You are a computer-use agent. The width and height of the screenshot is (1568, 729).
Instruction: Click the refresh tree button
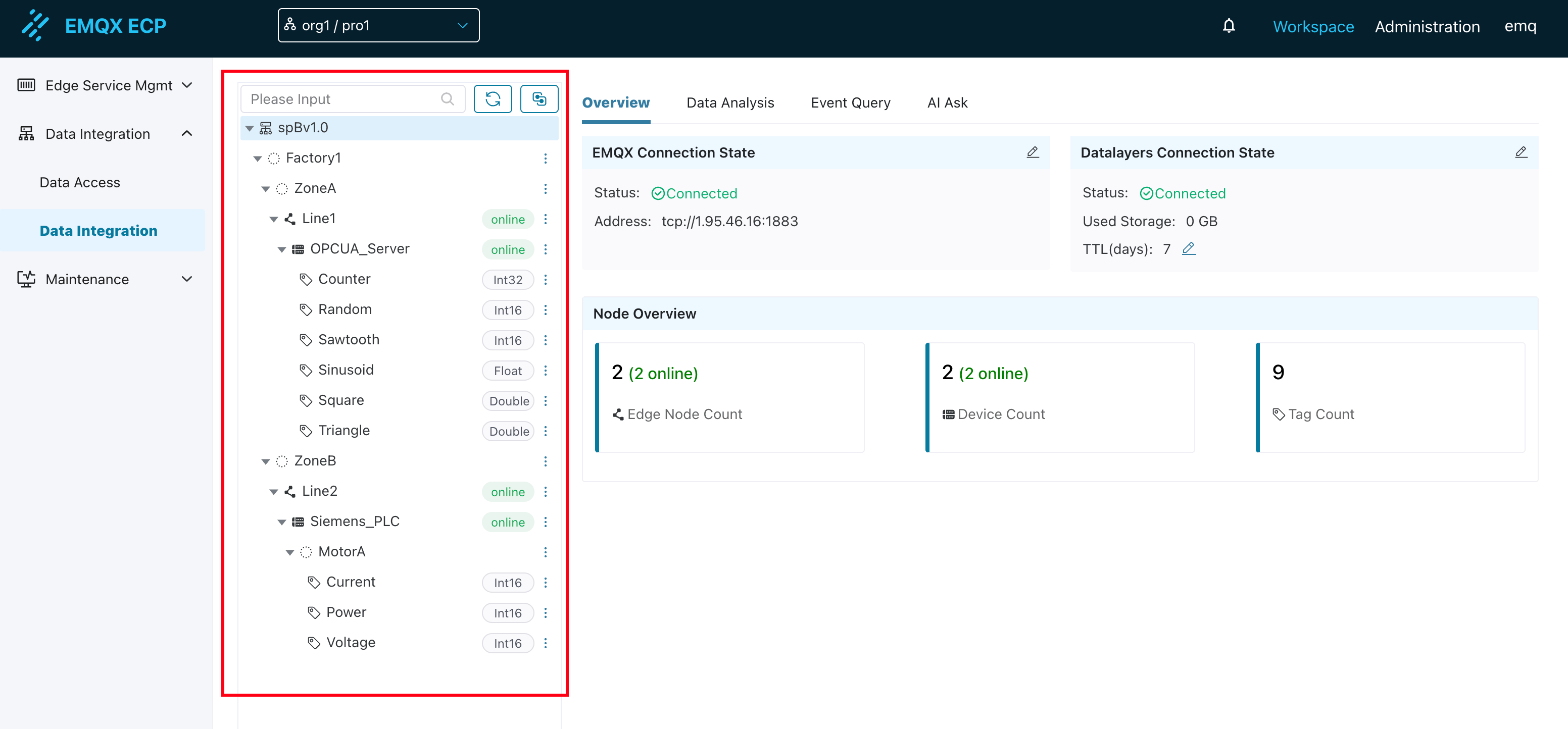493,98
